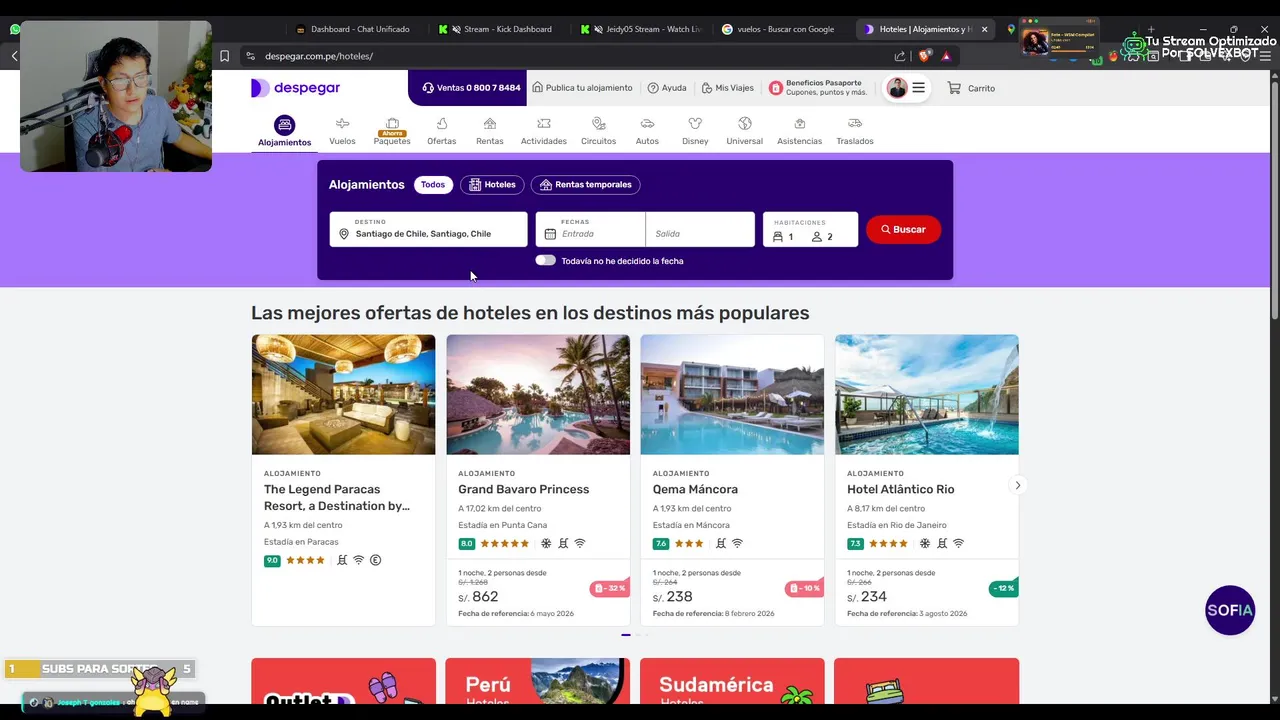Toggle Todavía no he decidido la fecha
1280x720 pixels.
coord(545,260)
